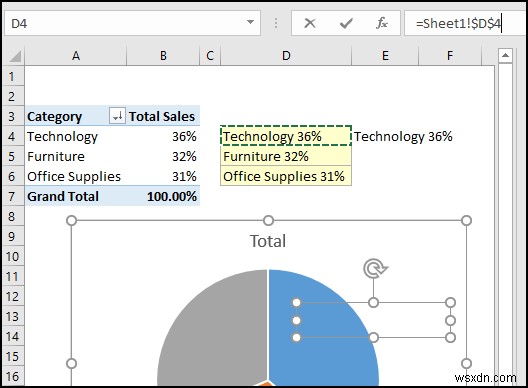Select column C header

[x=210, y=56]
